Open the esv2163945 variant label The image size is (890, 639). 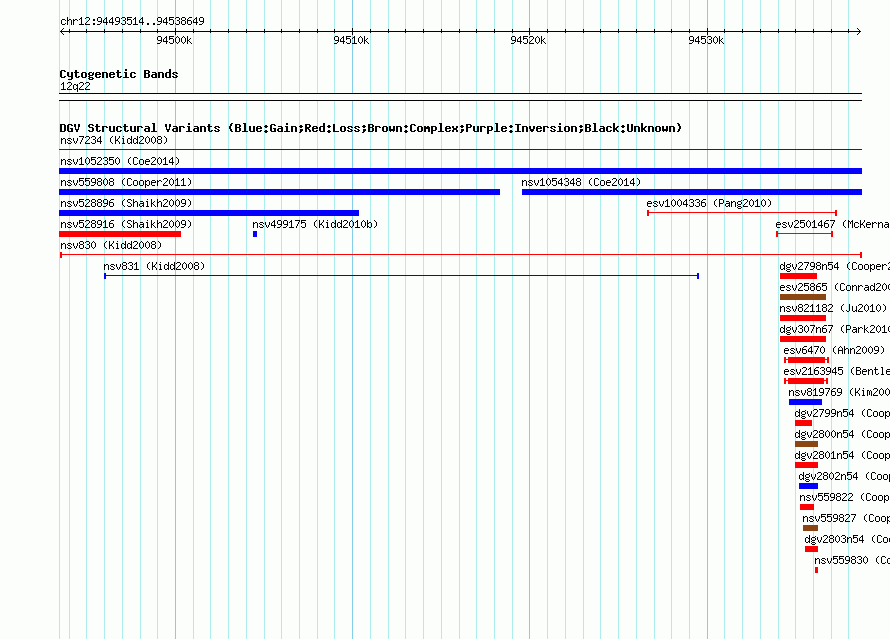(x=837, y=371)
